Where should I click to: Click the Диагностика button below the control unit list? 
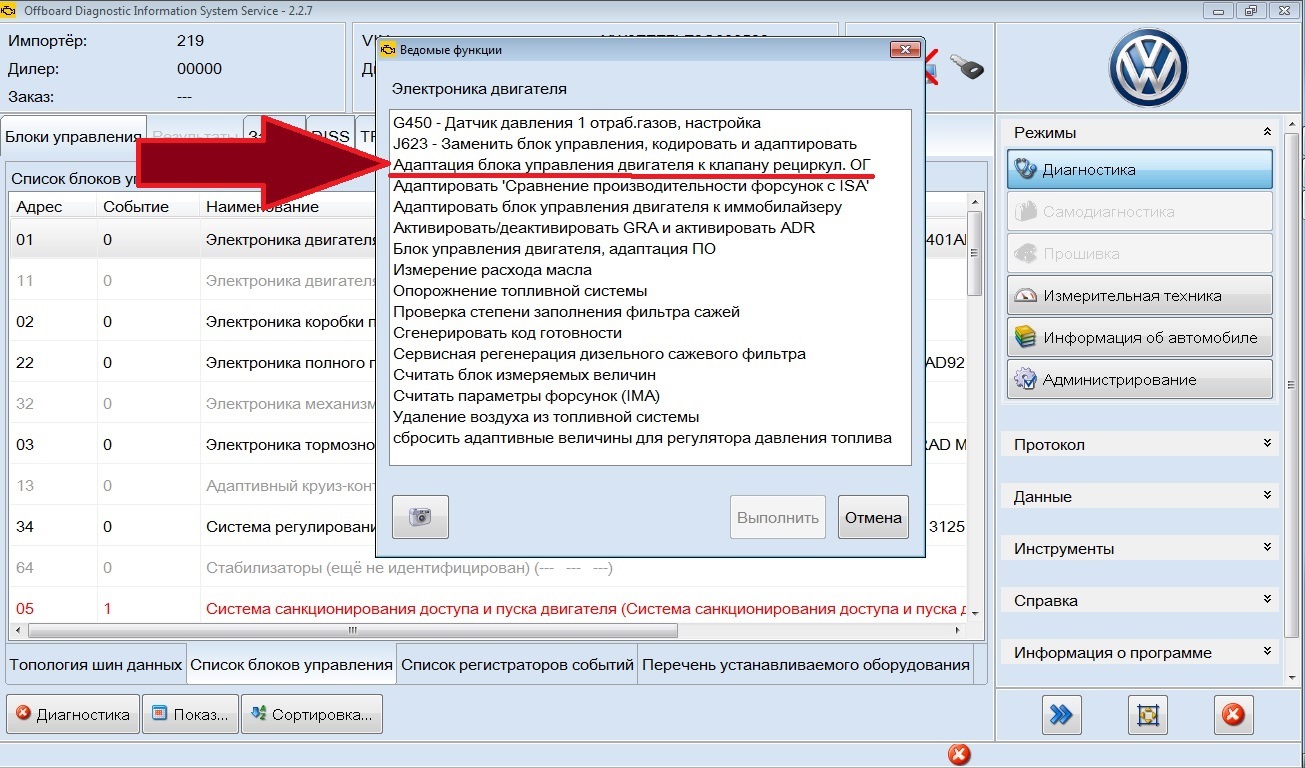pos(73,714)
